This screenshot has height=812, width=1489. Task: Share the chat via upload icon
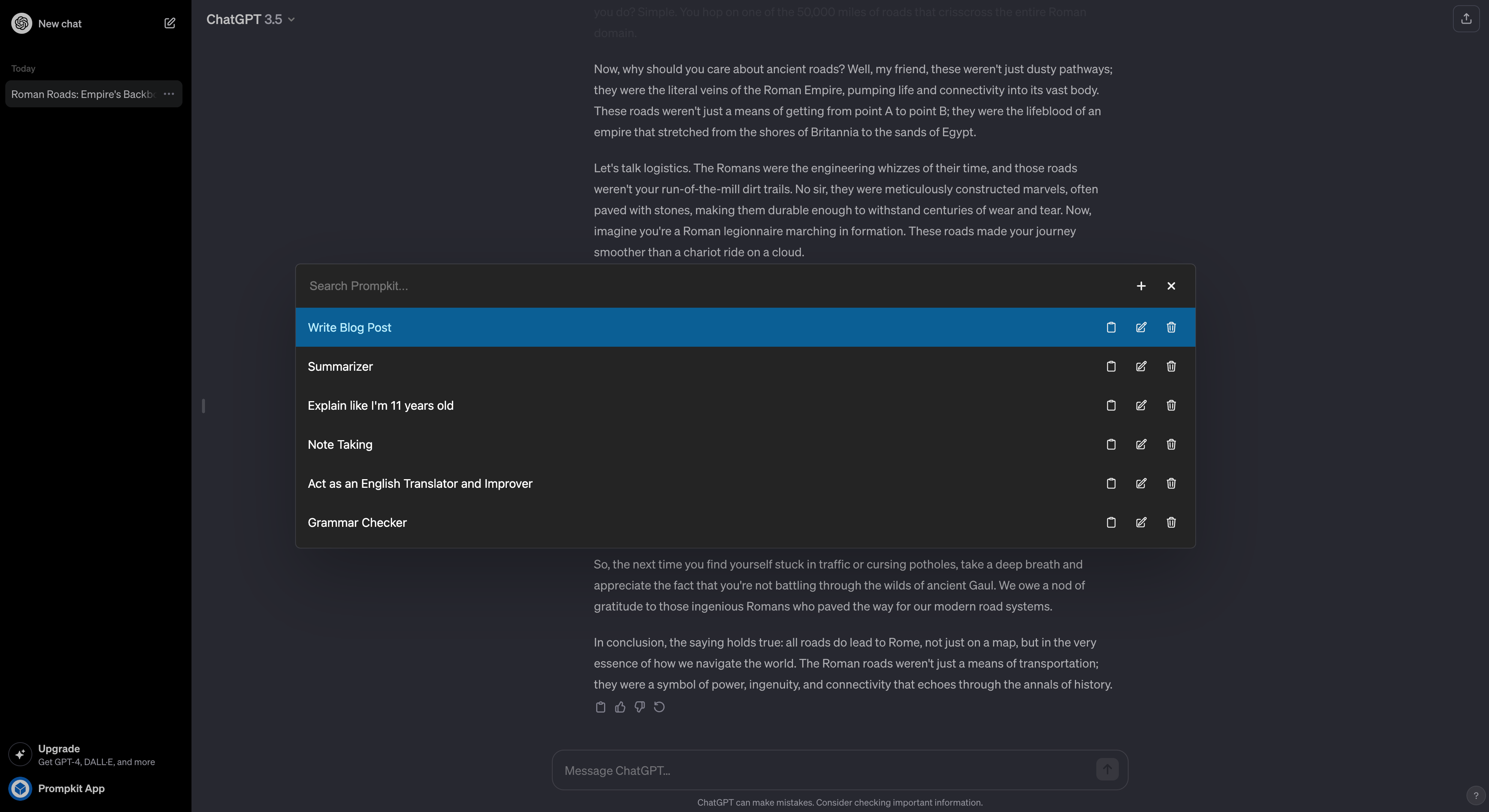coord(1466,19)
